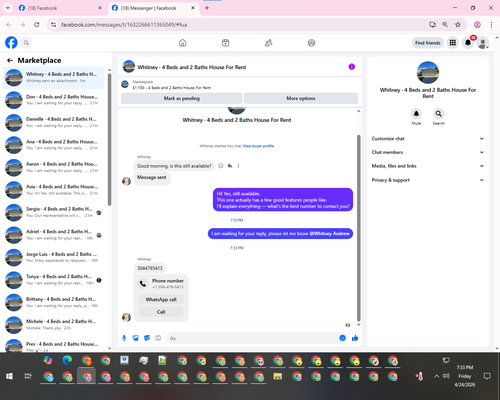Open Asia's conversation in the list

point(53,190)
